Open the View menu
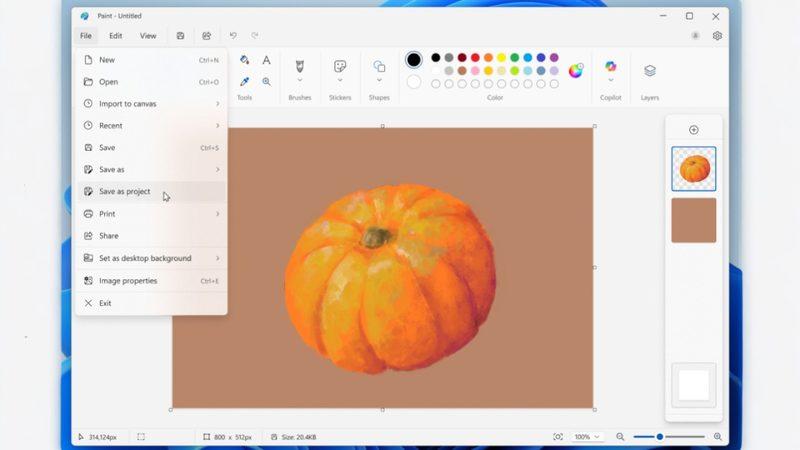Image resolution: width=800 pixels, height=450 pixels. coord(148,36)
